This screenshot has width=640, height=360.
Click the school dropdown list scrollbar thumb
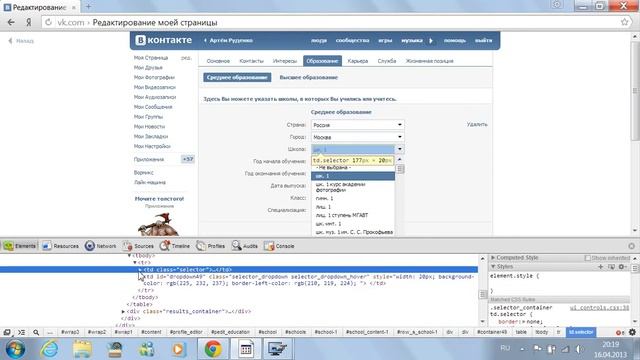[400, 169]
